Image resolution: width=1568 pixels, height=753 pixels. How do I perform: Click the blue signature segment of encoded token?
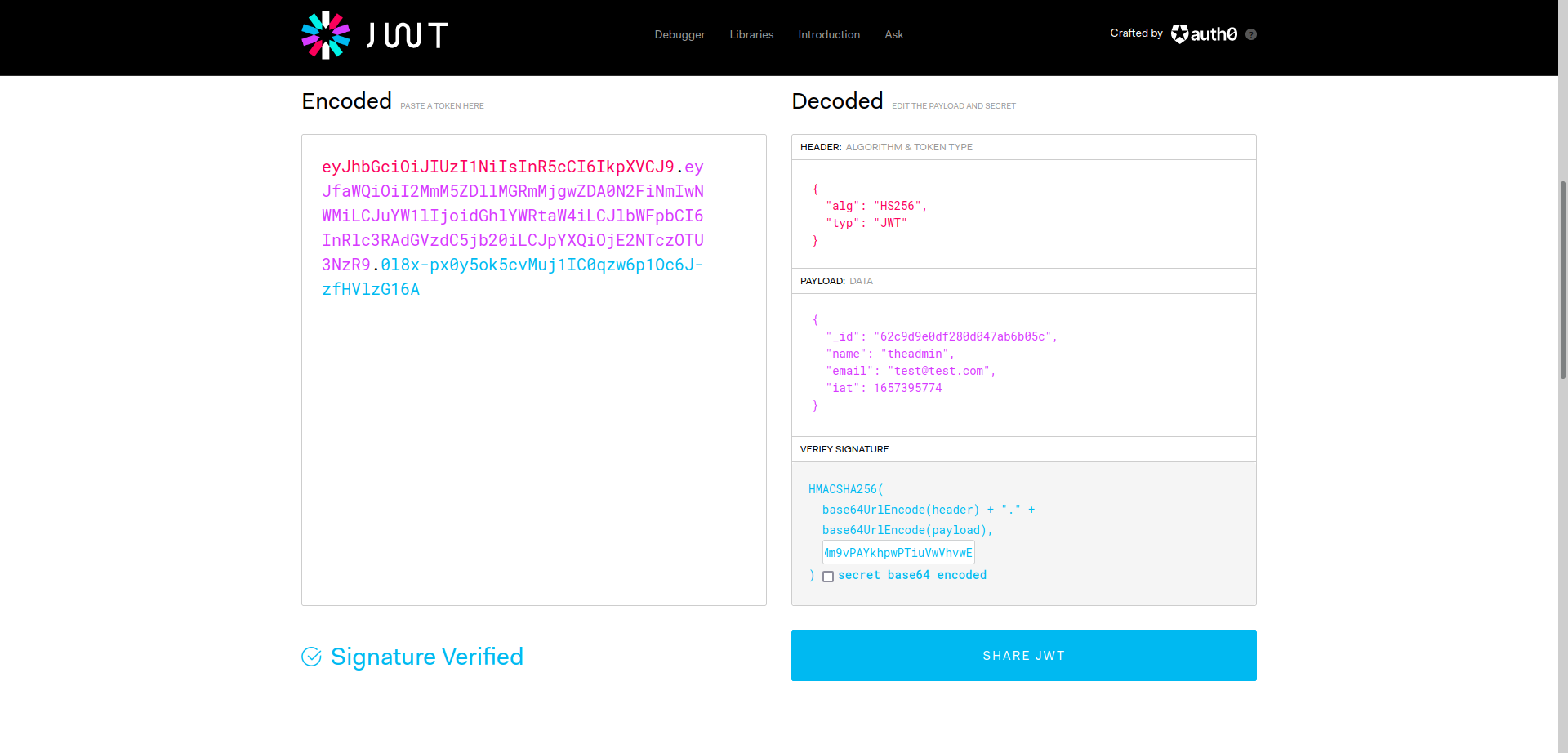click(x=541, y=265)
